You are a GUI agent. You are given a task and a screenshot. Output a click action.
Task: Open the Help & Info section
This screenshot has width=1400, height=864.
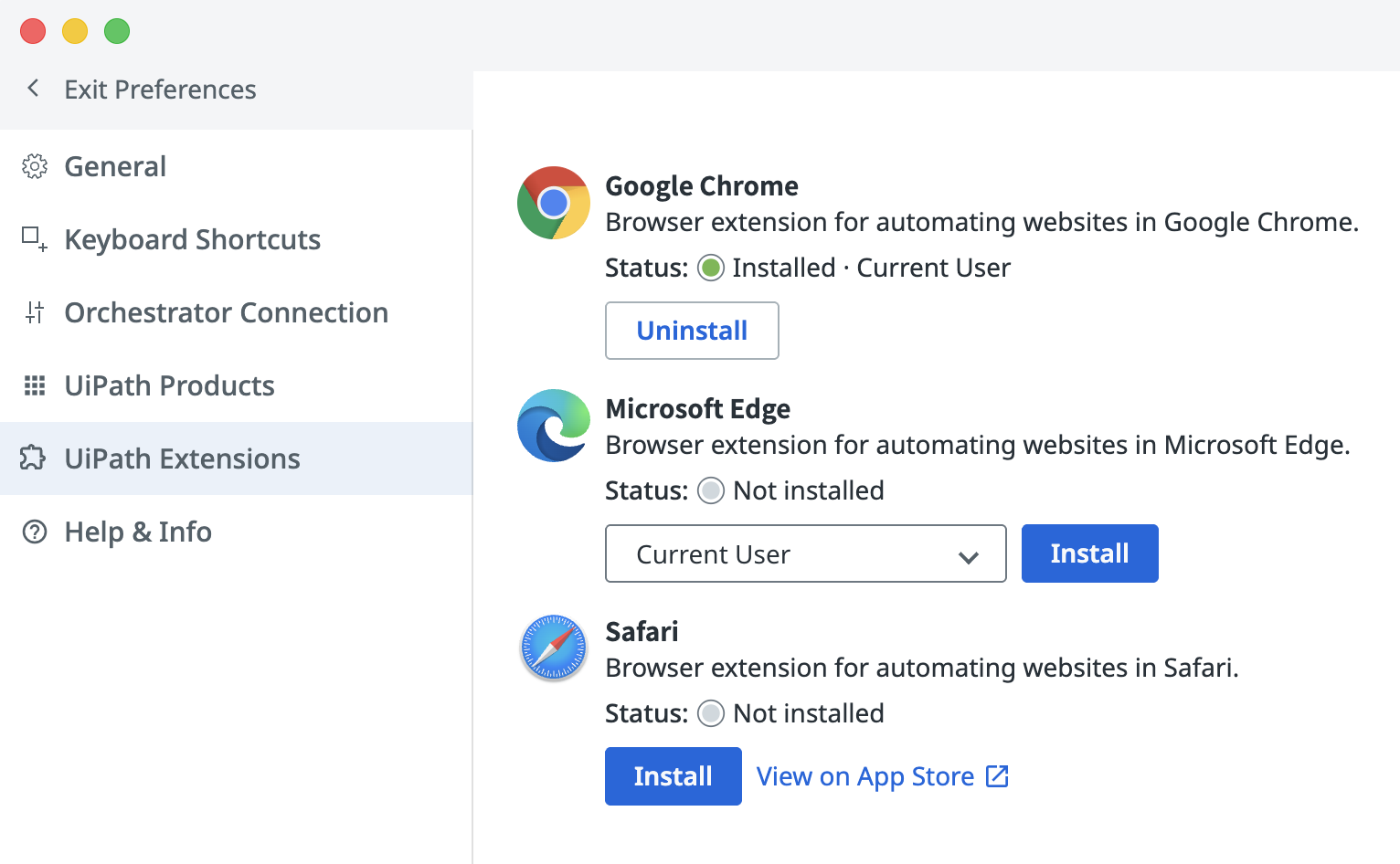coord(236,532)
